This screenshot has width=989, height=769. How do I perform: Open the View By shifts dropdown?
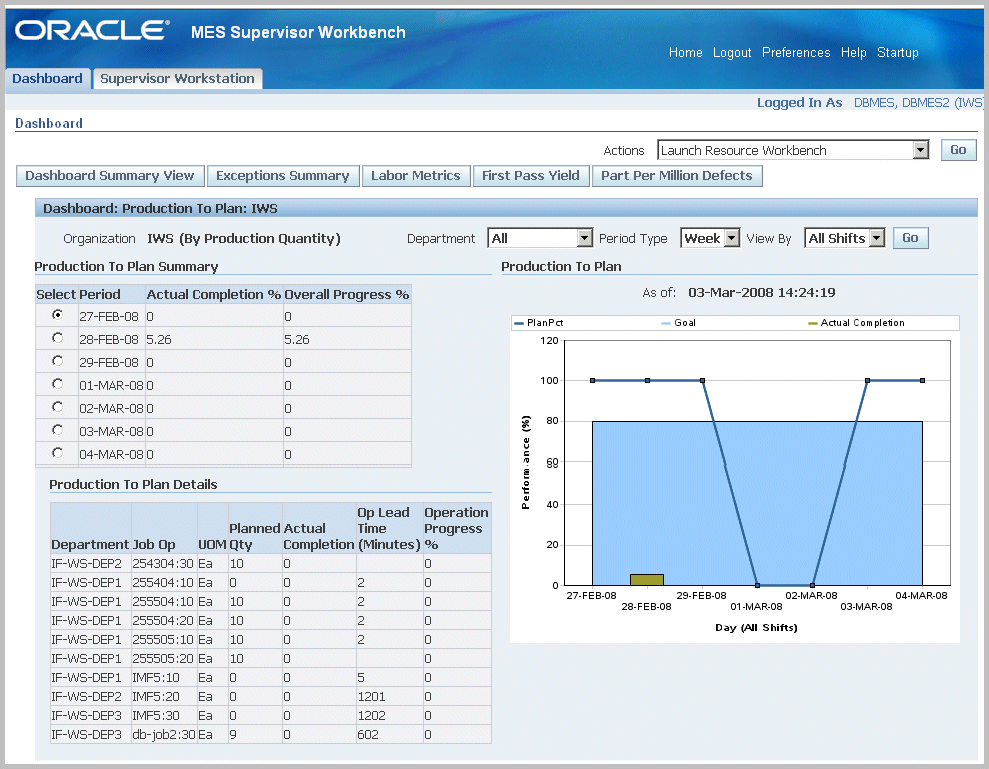(x=845, y=238)
